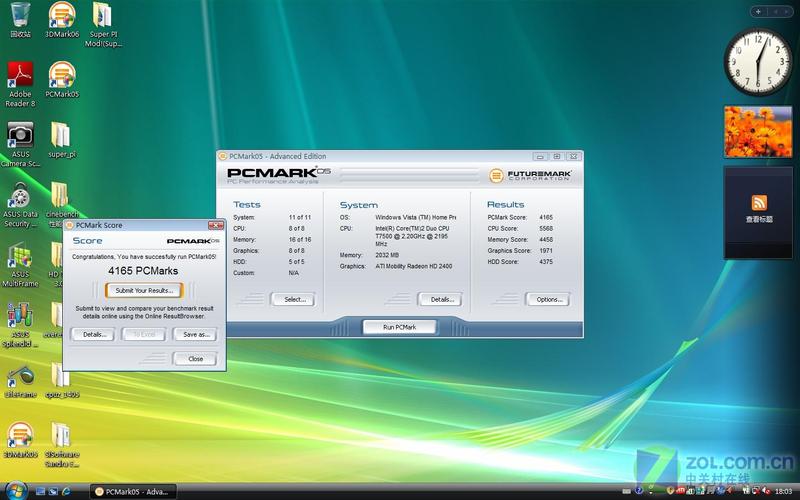Open the Windows Start orb

16,491
